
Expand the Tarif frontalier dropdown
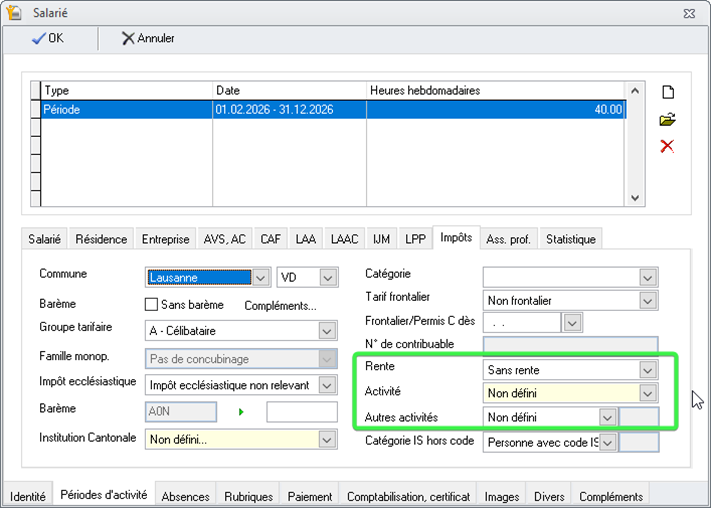(648, 300)
